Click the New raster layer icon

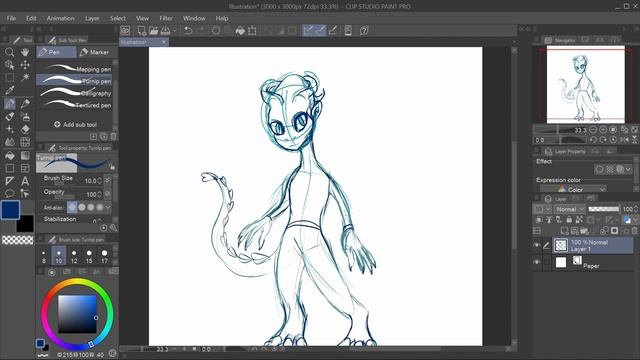coord(564,231)
